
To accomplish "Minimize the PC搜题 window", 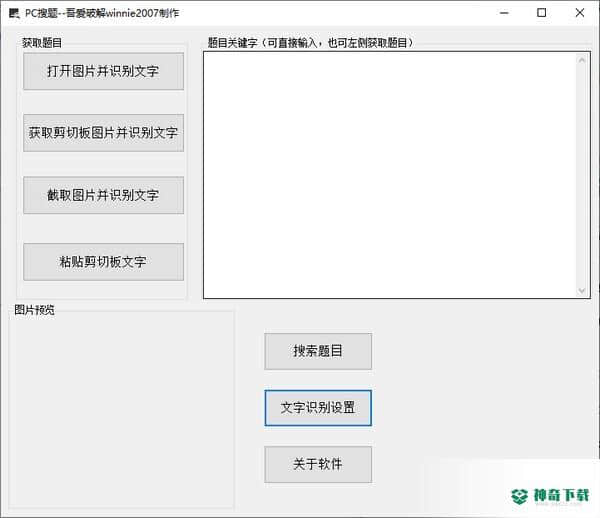I will (504, 13).
